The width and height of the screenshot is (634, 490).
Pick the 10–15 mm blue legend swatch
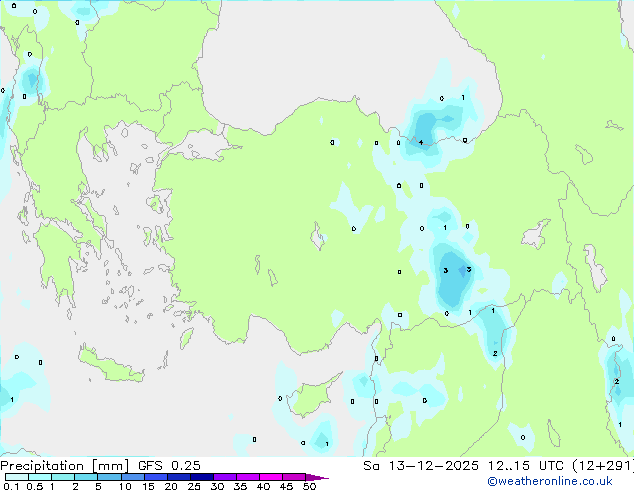point(132,477)
